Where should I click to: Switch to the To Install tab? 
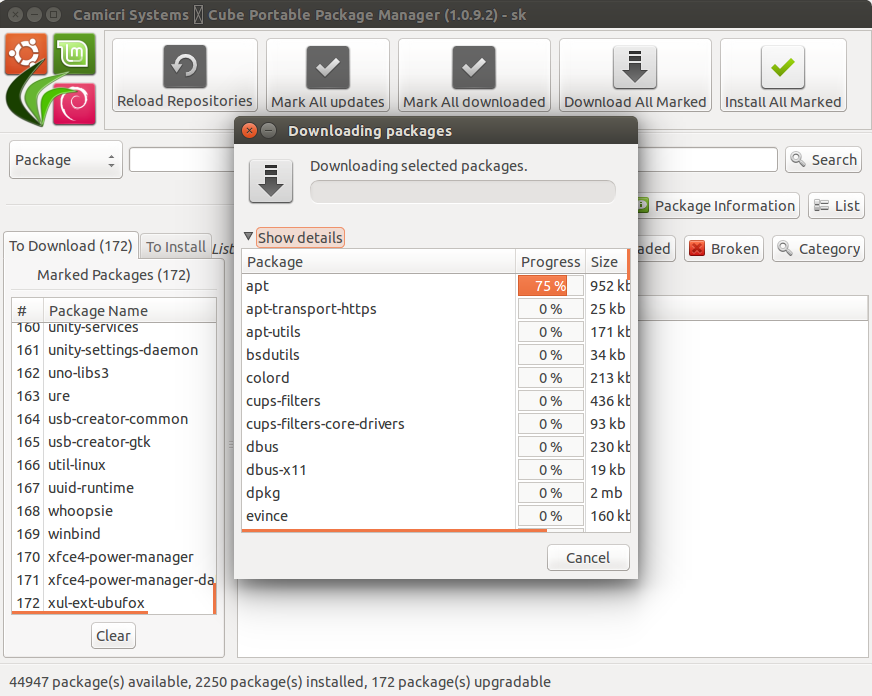tap(176, 246)
